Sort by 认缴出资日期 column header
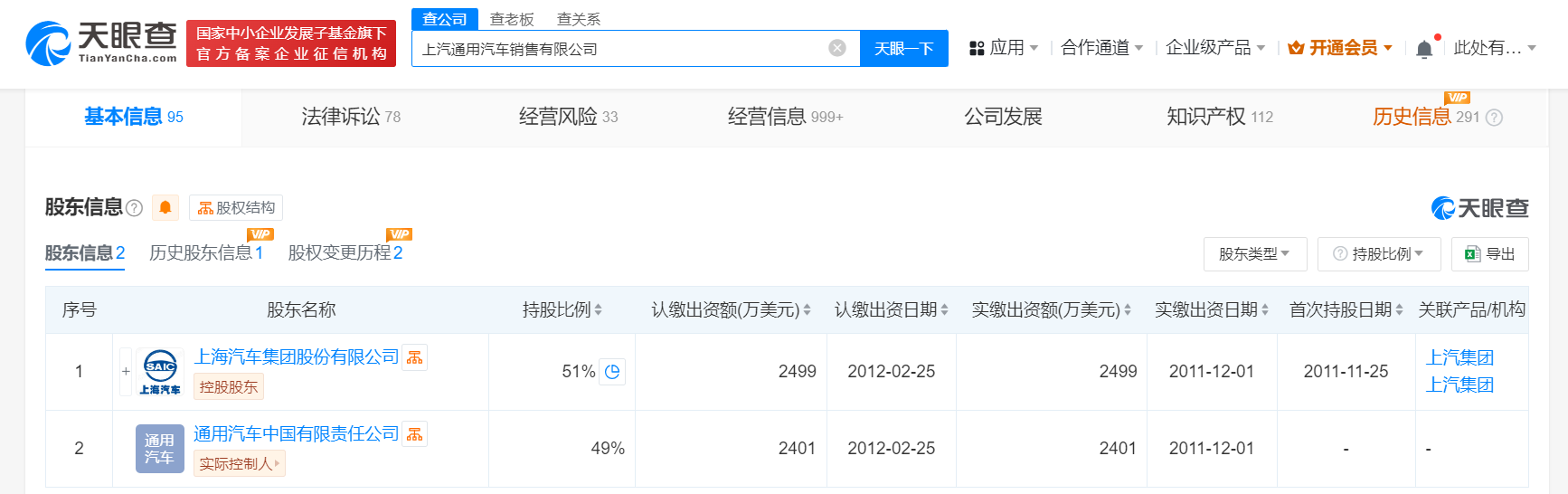The width and height of the screenshot is (1568, 494). point(892,310)
